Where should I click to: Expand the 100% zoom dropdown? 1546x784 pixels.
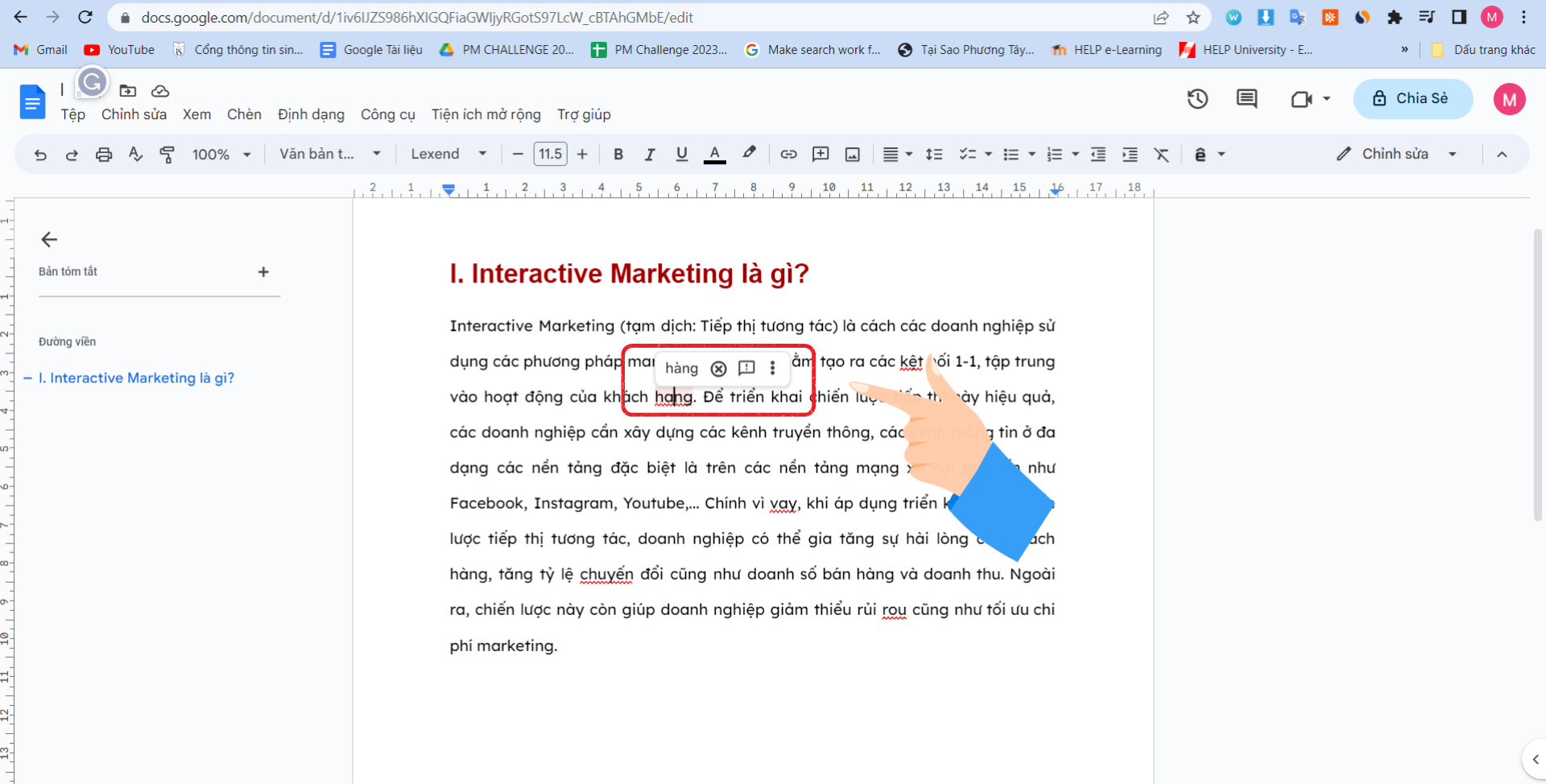221,155
